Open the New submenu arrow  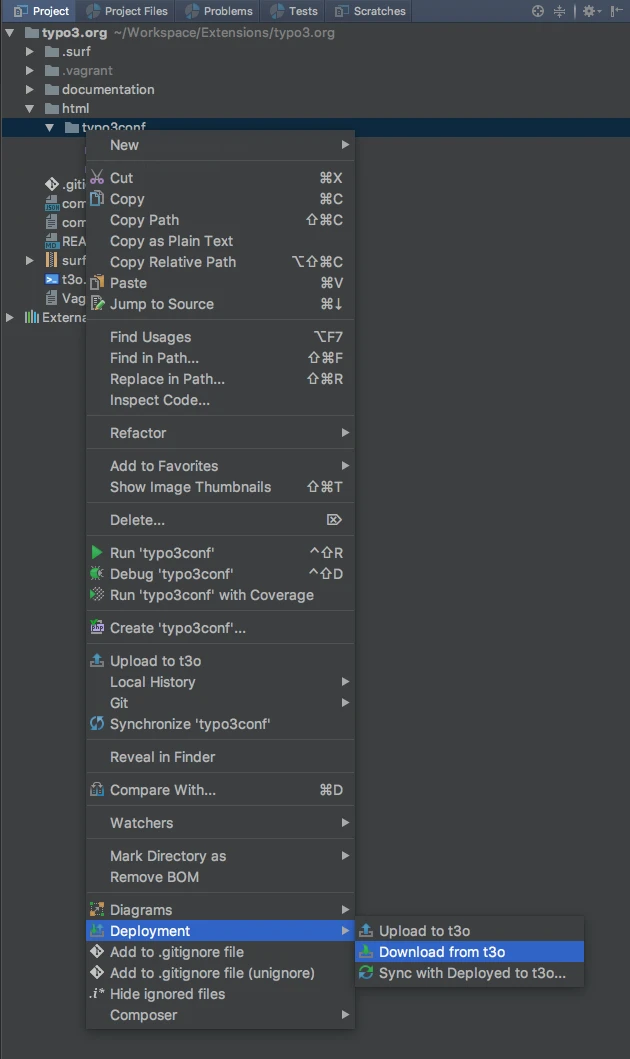coord(345,145)
